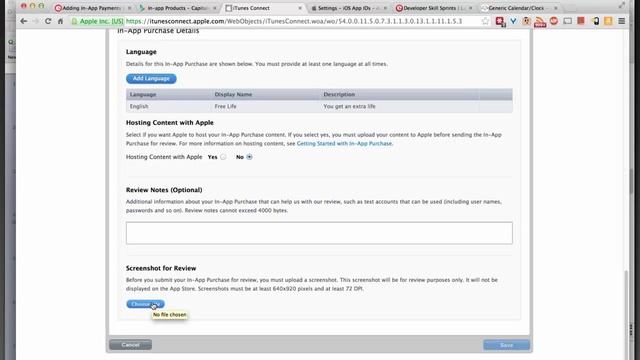Click the browser address bar URL
640x360 pixels.
tap(294, 21)
